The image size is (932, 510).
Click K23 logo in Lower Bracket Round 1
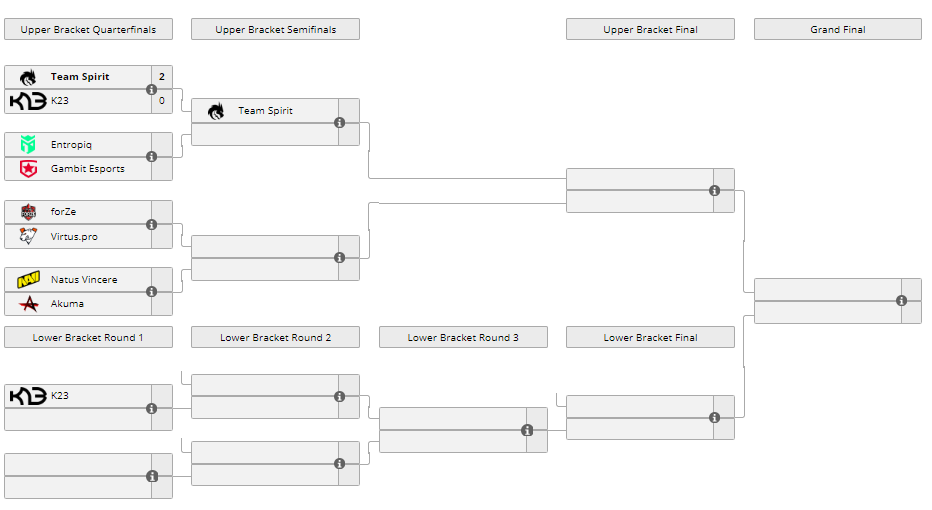pyautogui.click(x=28, y=396)
